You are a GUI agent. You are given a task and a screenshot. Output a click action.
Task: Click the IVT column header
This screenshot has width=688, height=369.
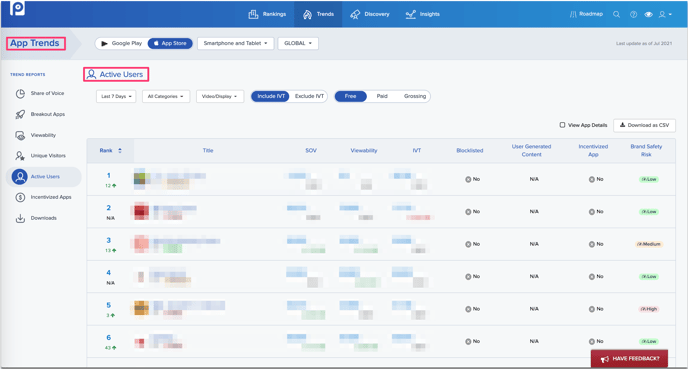coord(416,150)
